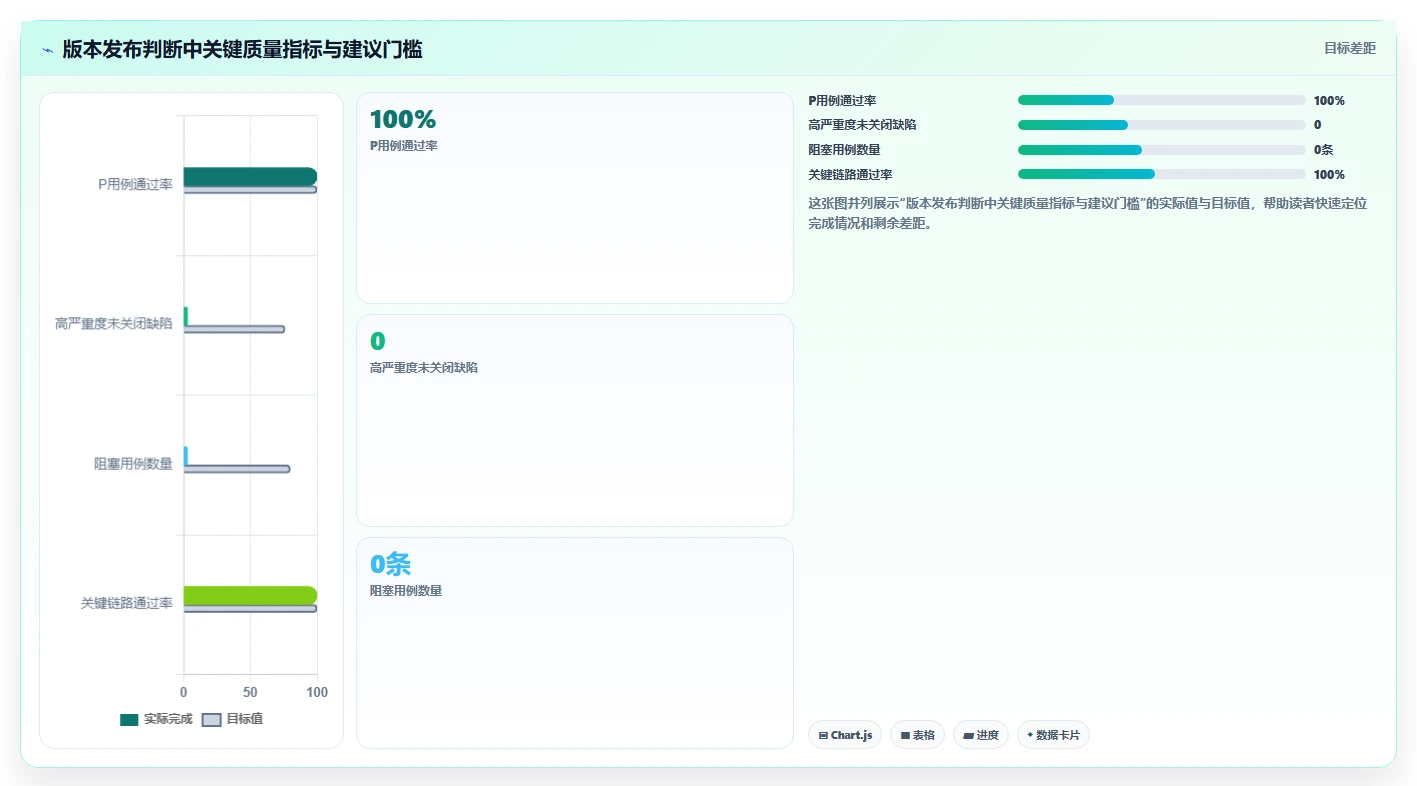This screenshot has height=786, width=1417.
Task: Click the dark green P用例通过率 actual bar
Action: click(x=250, y=177)
